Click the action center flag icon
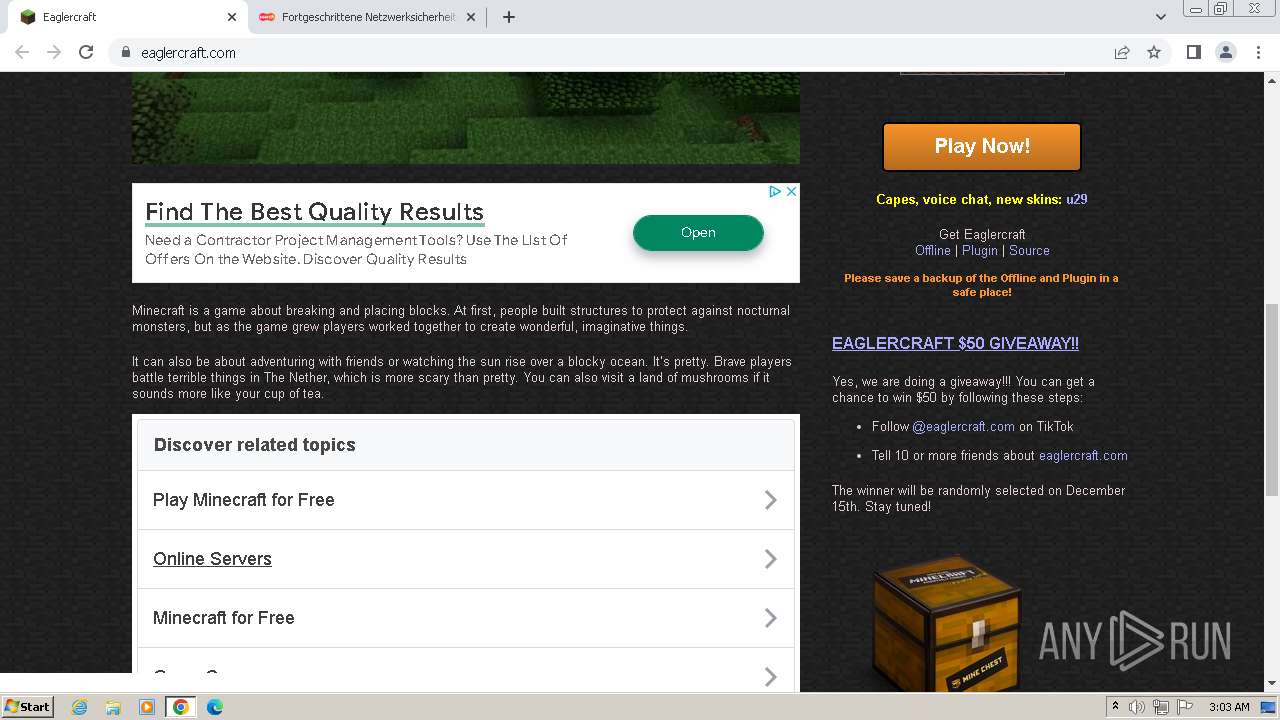The image size is (1280, 720). point(1185,707)
